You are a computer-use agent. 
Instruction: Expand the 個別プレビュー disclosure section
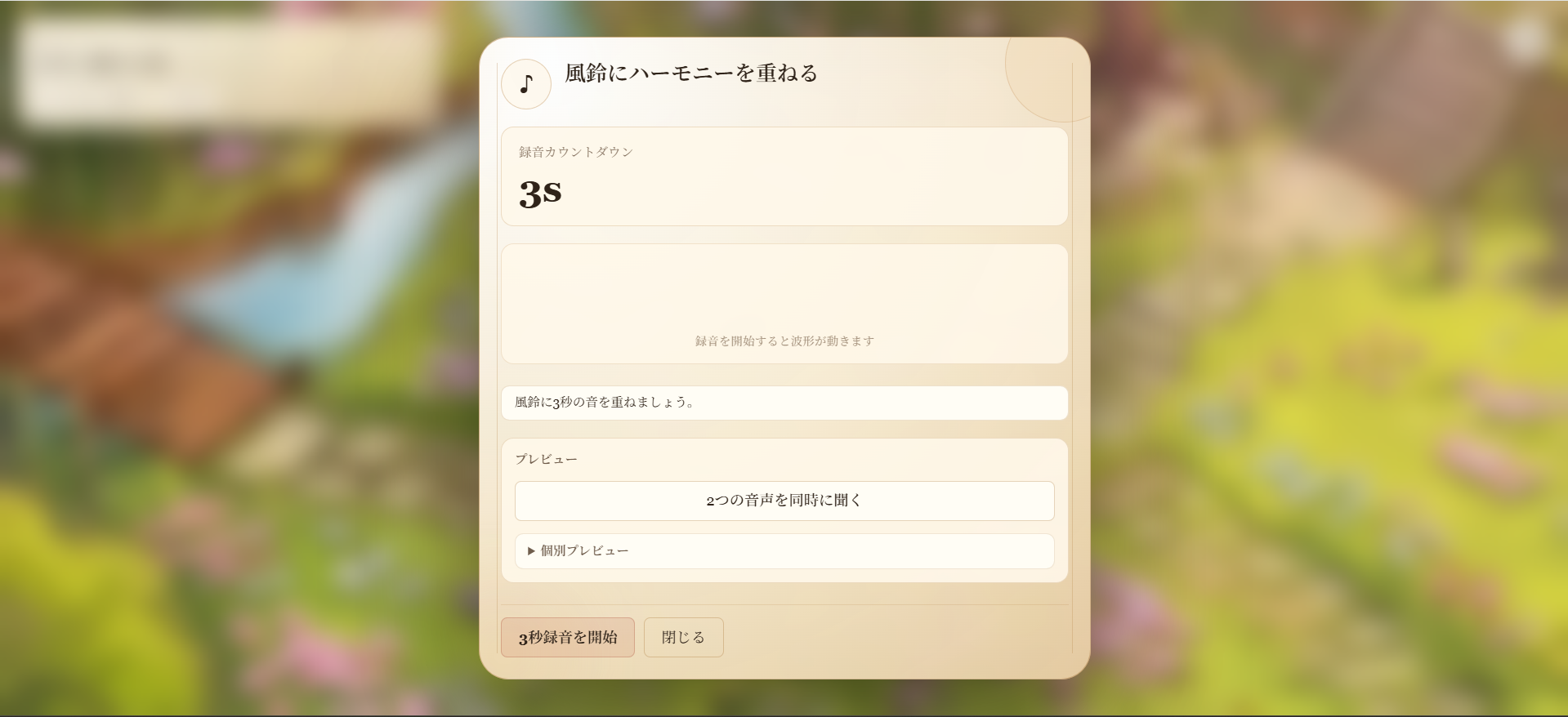coord(582,551)
